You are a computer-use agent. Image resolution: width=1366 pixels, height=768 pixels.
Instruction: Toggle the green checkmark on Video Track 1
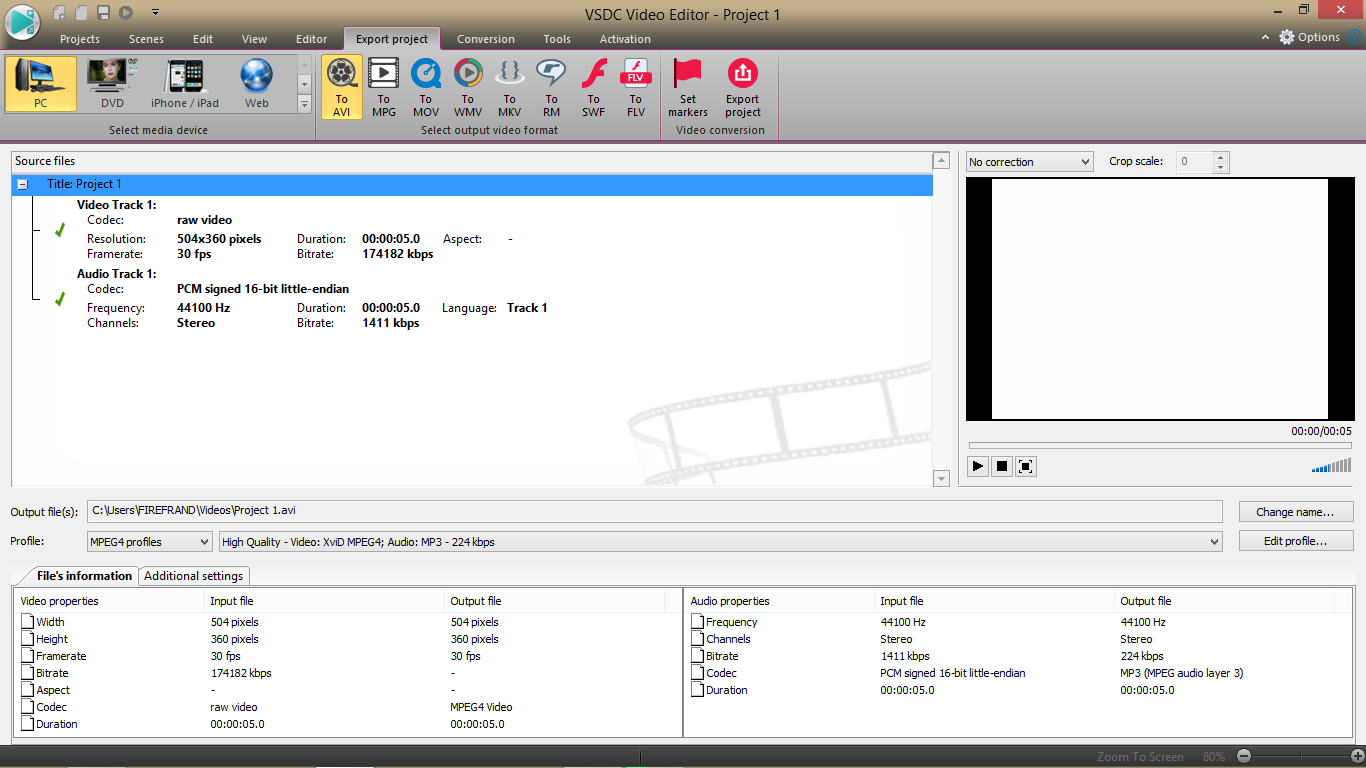tap(58, 230)
